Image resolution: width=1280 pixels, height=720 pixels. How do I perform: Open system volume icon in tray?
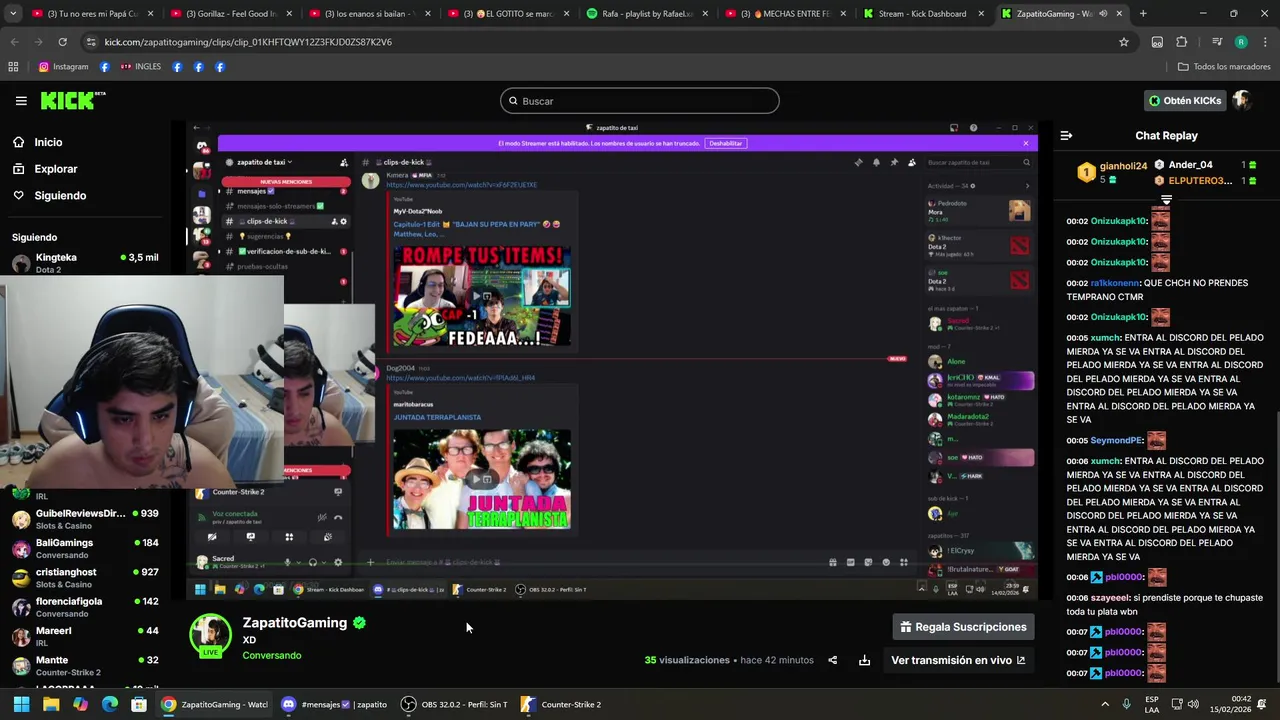point(1193,704)
